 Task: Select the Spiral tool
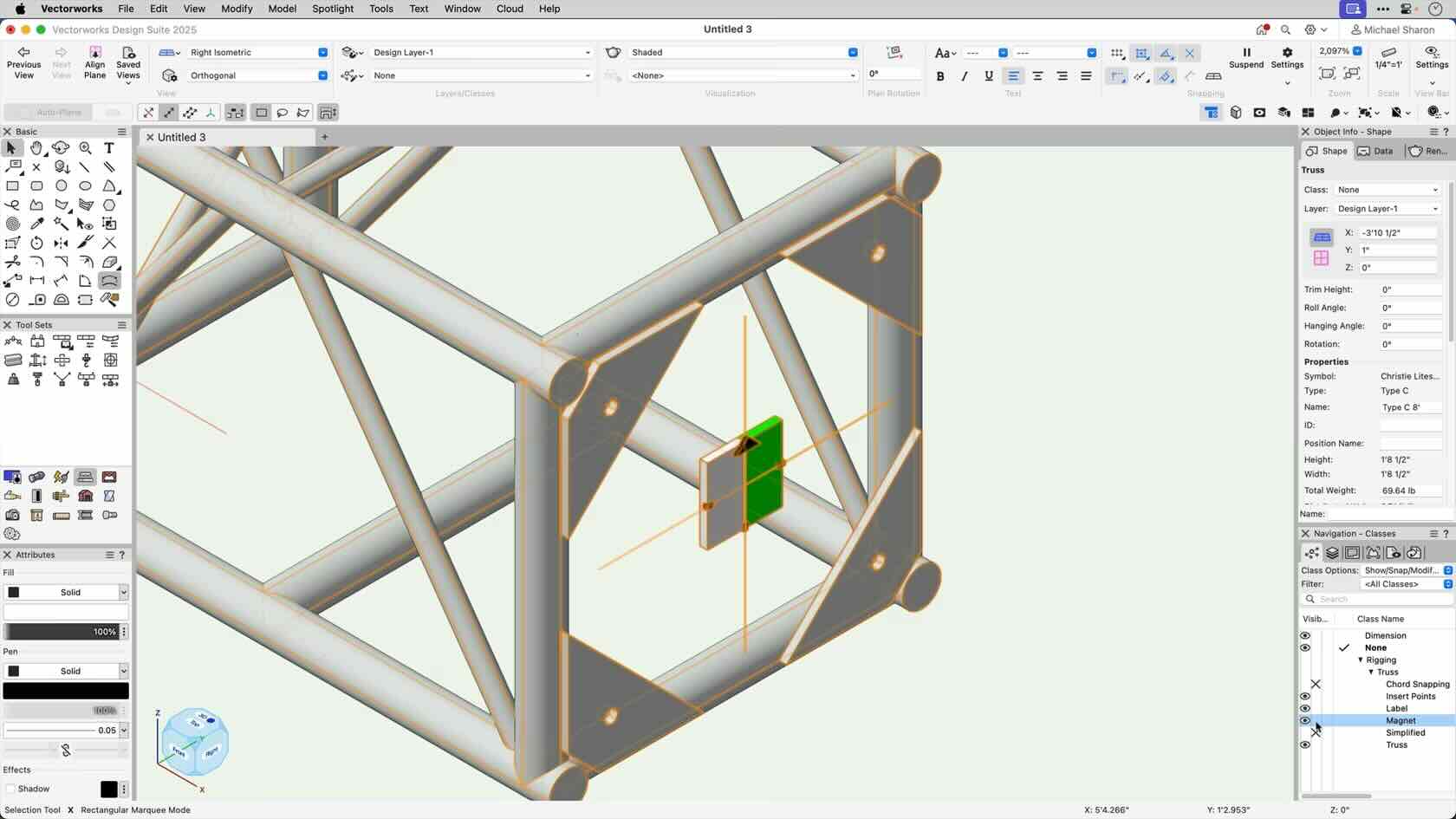pos(12,224)
